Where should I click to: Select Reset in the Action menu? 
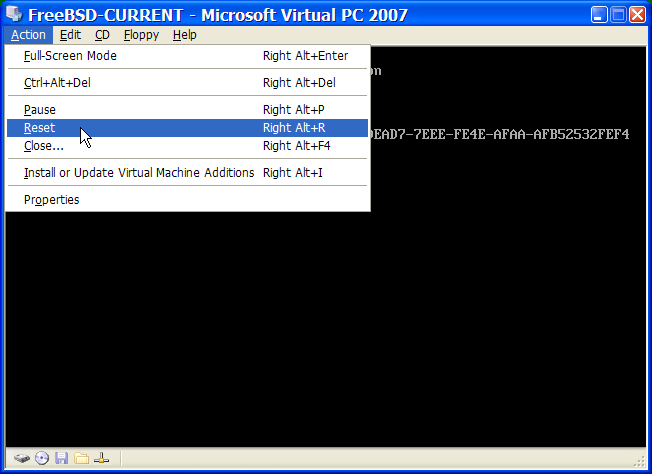(188, 128)
